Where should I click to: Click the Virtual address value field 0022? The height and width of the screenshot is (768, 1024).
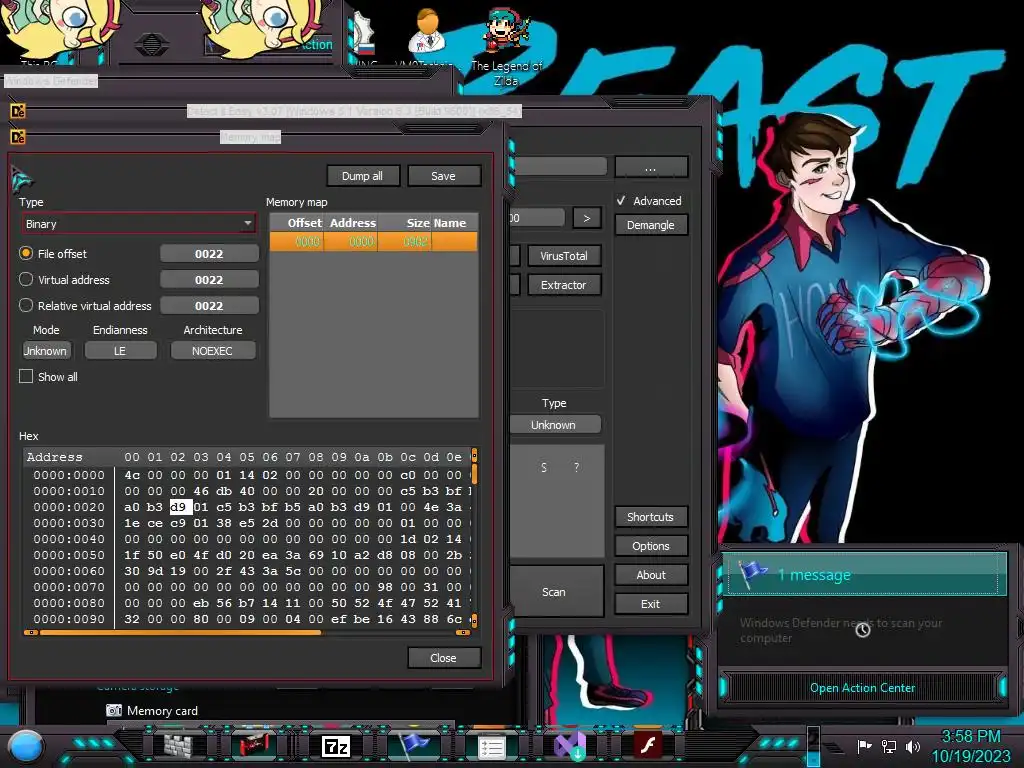[x=209, y=280]
